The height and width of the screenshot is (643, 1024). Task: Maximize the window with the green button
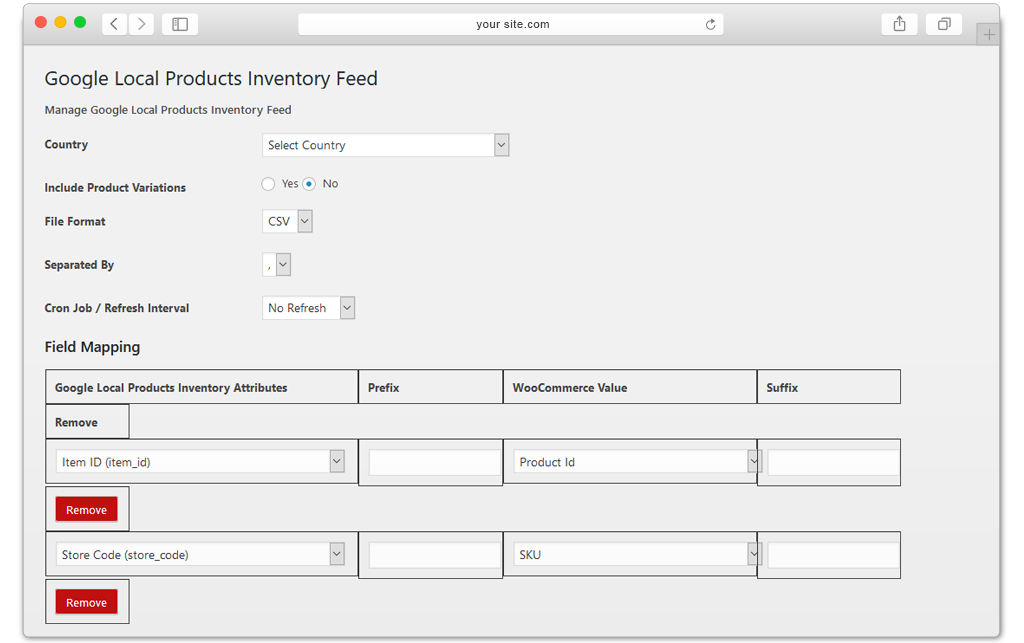pos(80,22)
